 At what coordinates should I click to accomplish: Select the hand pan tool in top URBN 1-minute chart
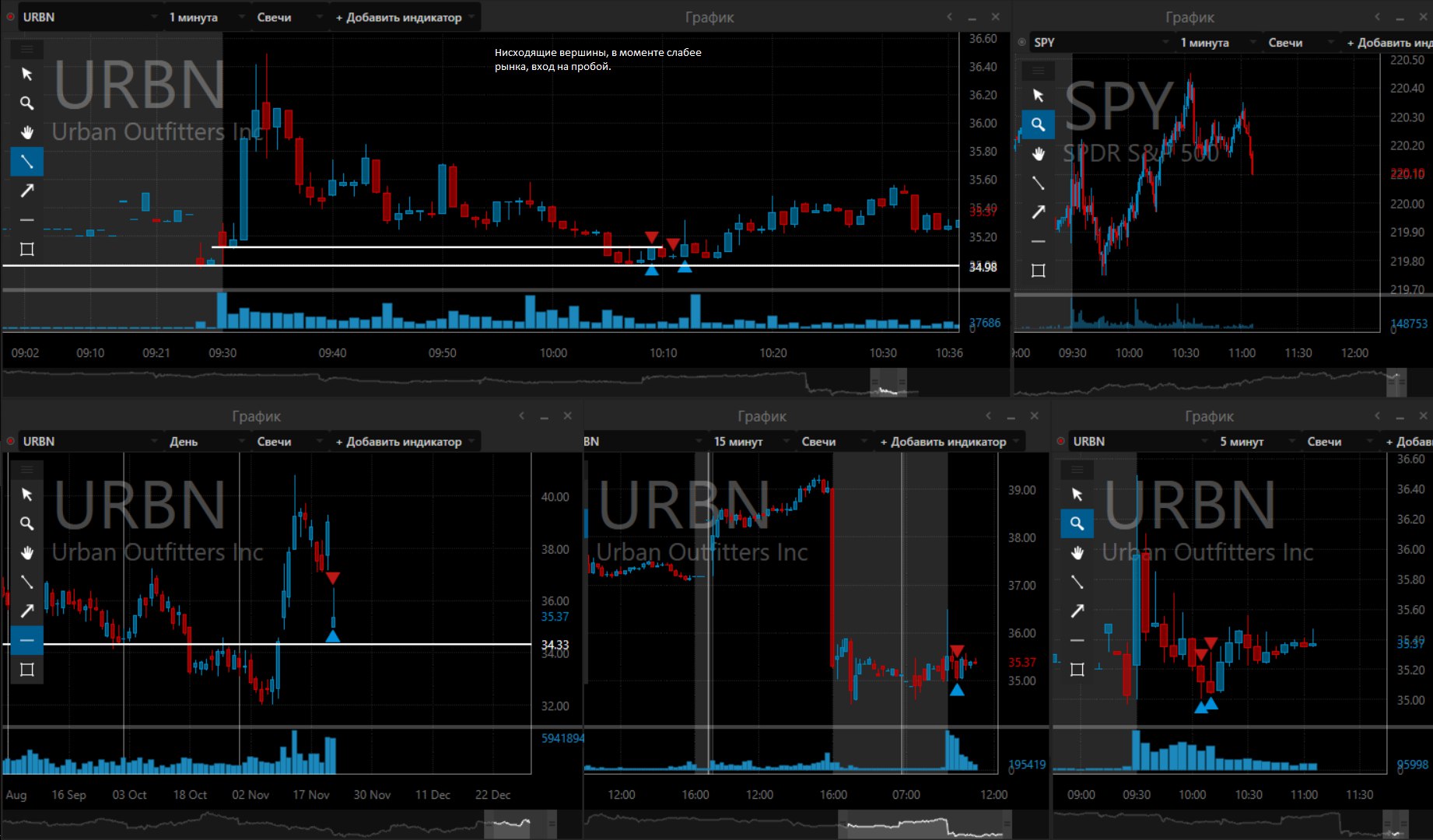(x=26, y=132)
